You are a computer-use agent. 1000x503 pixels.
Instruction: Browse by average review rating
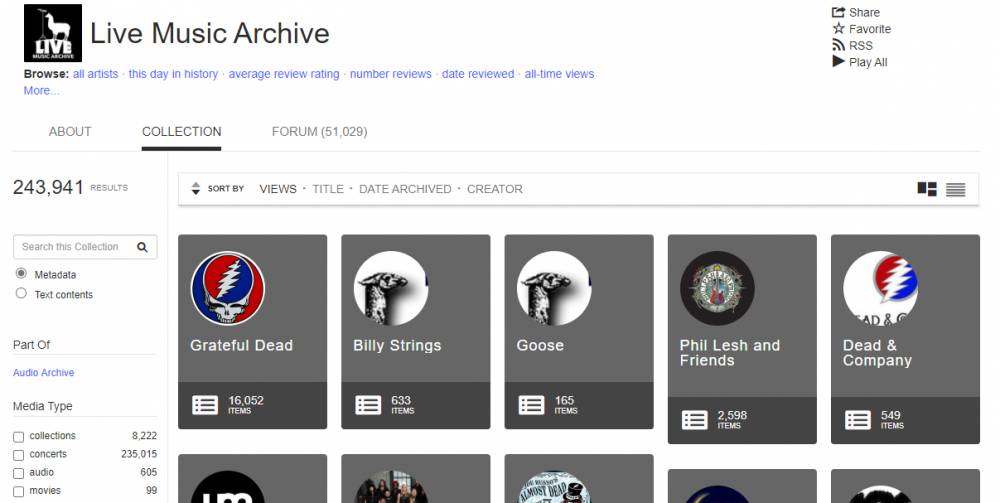click(x=284, y=74)
